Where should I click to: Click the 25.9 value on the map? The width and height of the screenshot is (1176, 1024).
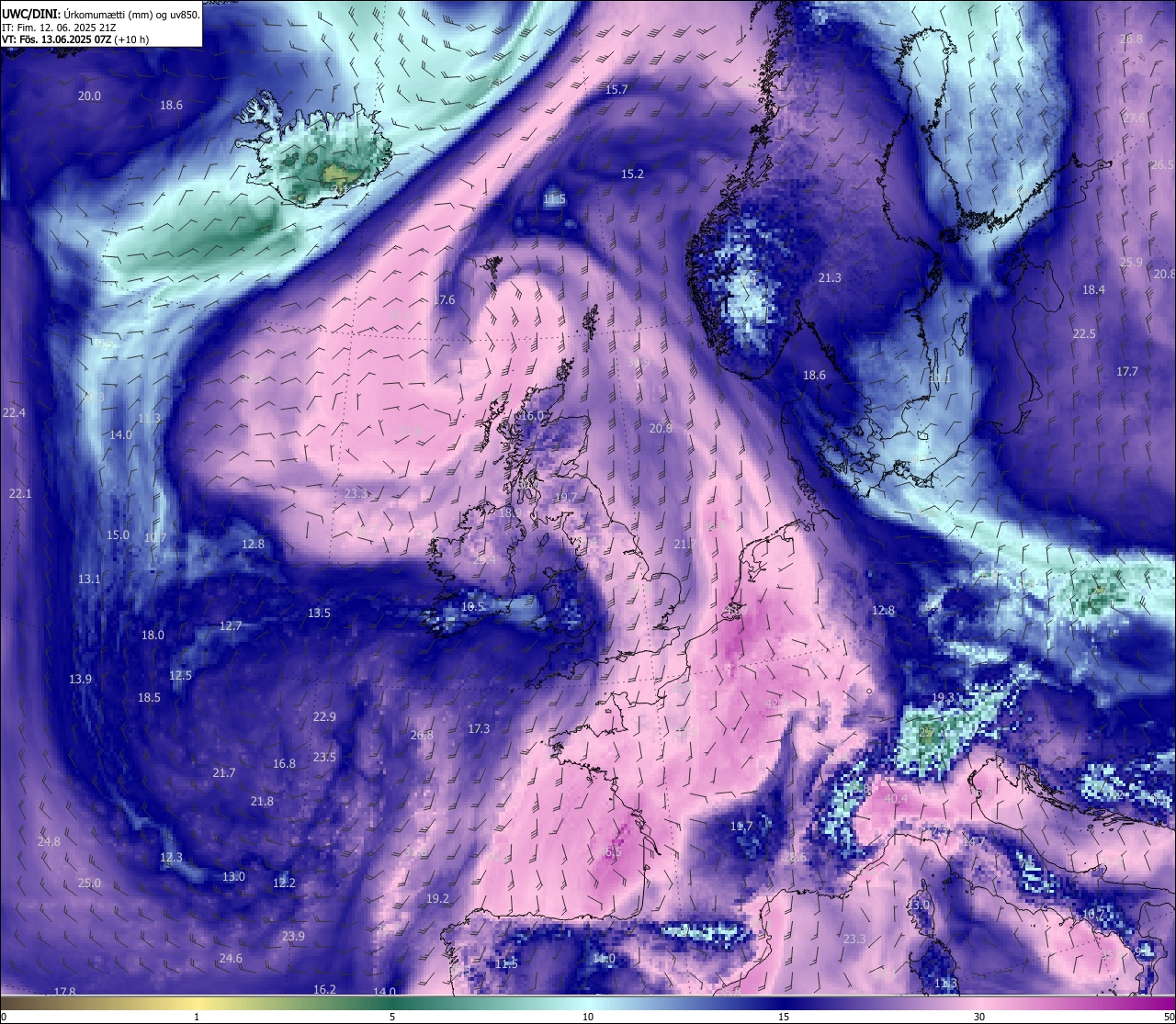[1131, 263]
